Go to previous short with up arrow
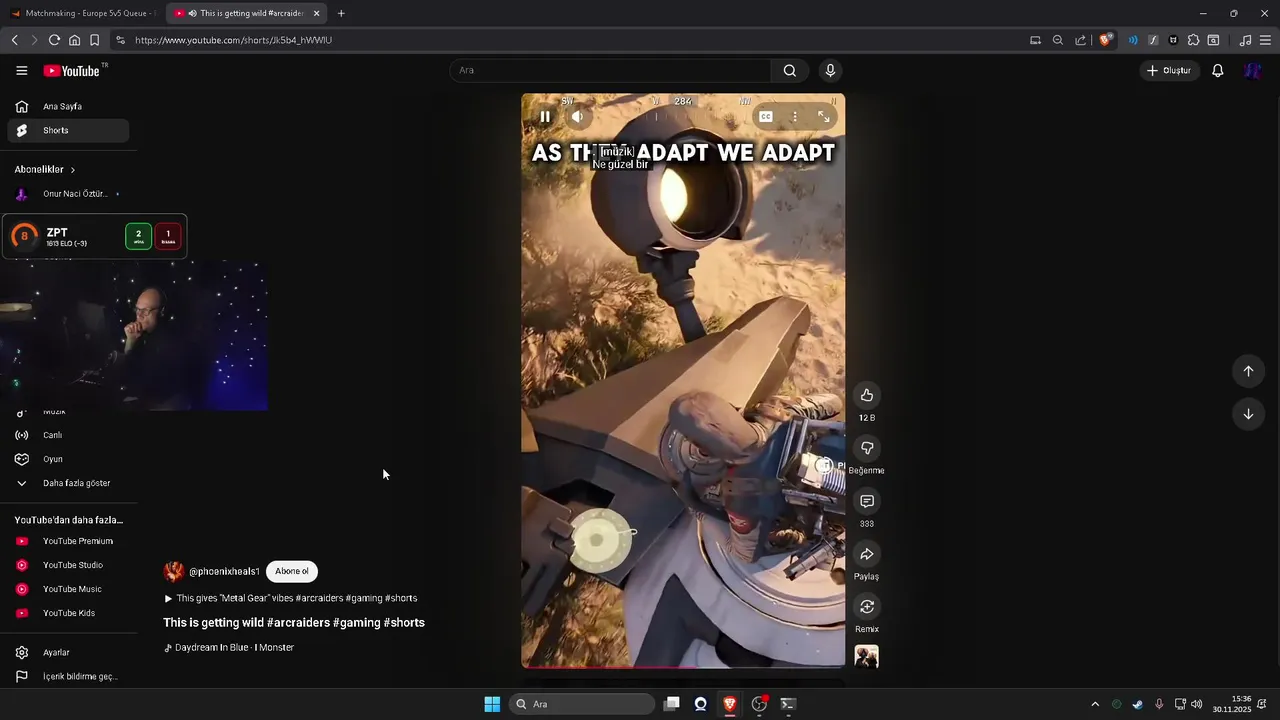 click(x=1248, y=371)
